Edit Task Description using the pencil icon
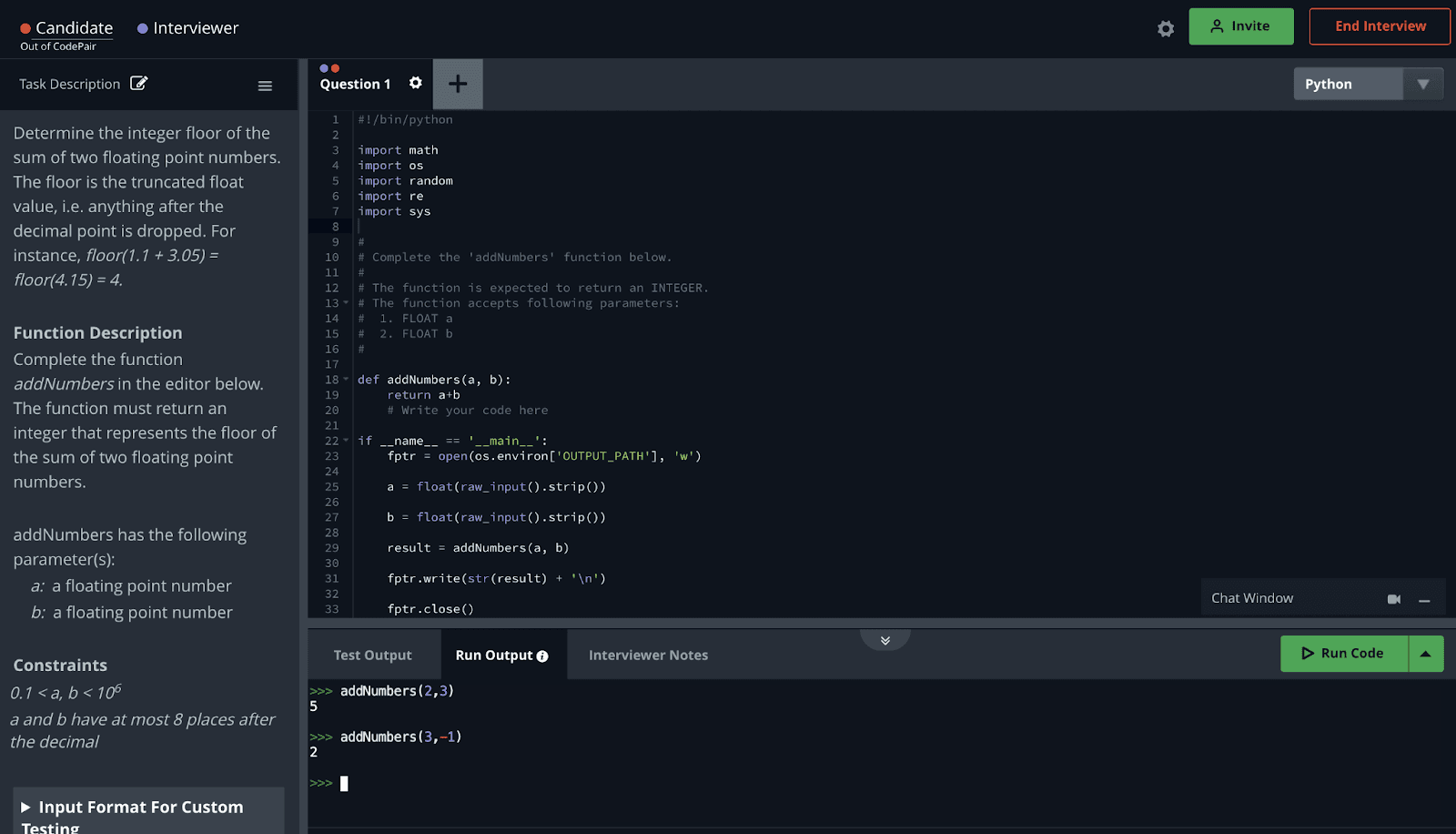The image size is (1456, 834). point(139,83)
